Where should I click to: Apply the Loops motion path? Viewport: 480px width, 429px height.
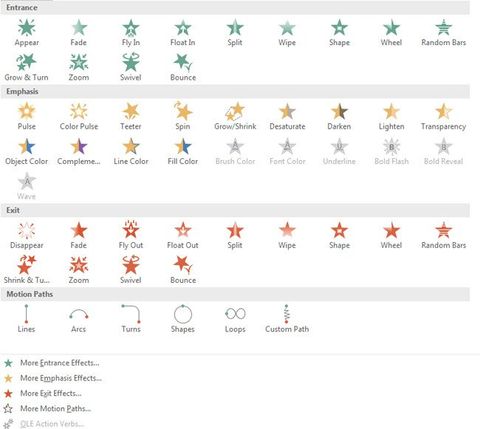click(x=235, y=319)
